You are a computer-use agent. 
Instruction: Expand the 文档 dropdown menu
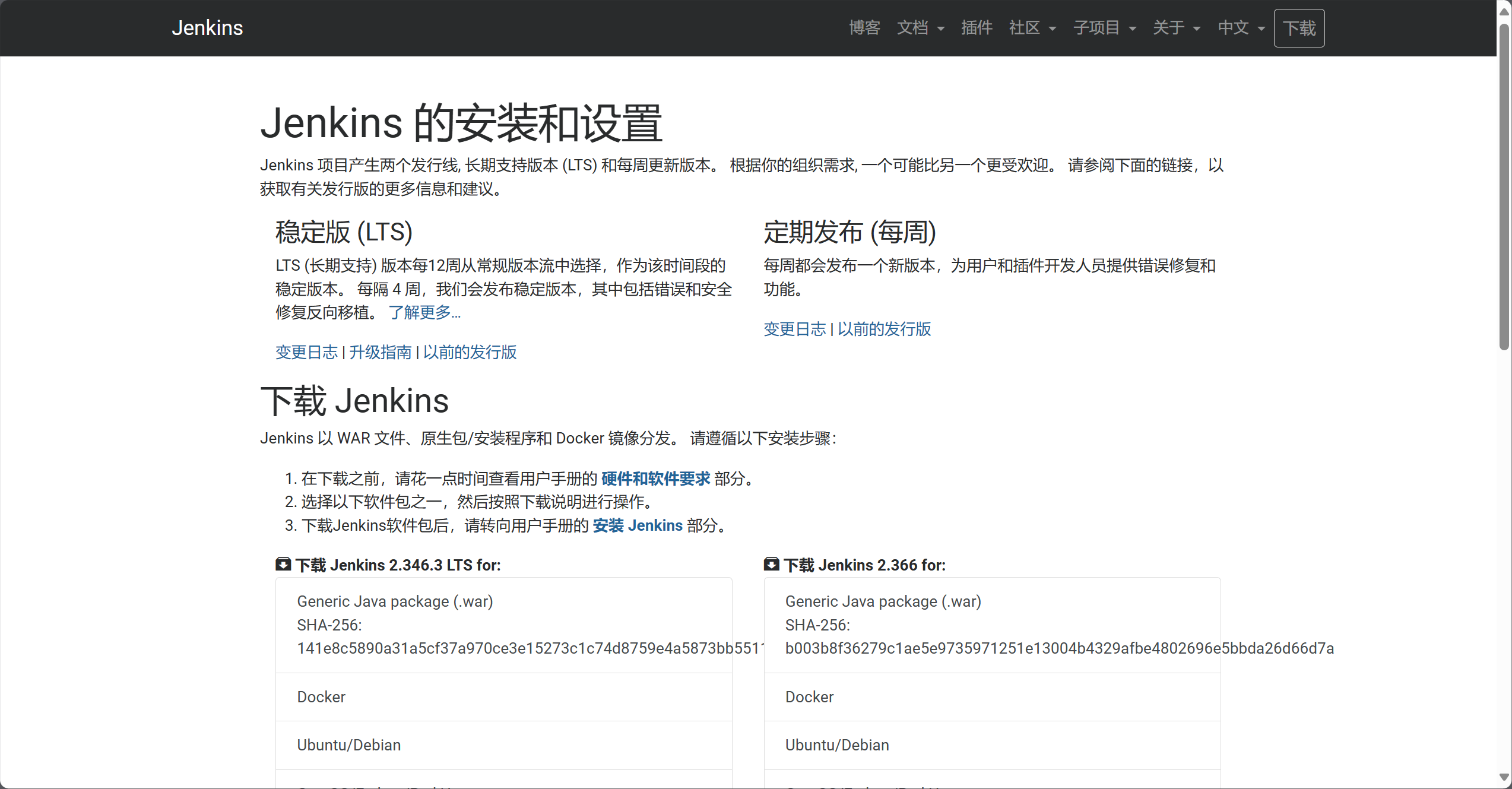tap(920, 28)
